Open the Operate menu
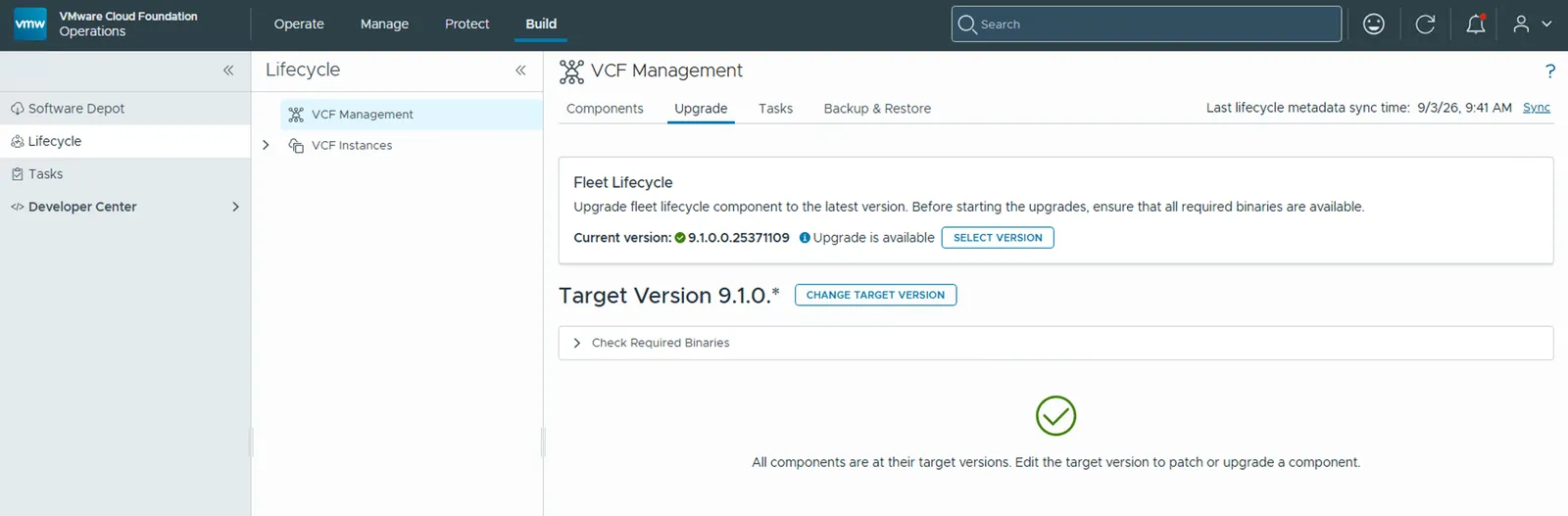 [x=299, y=23]
